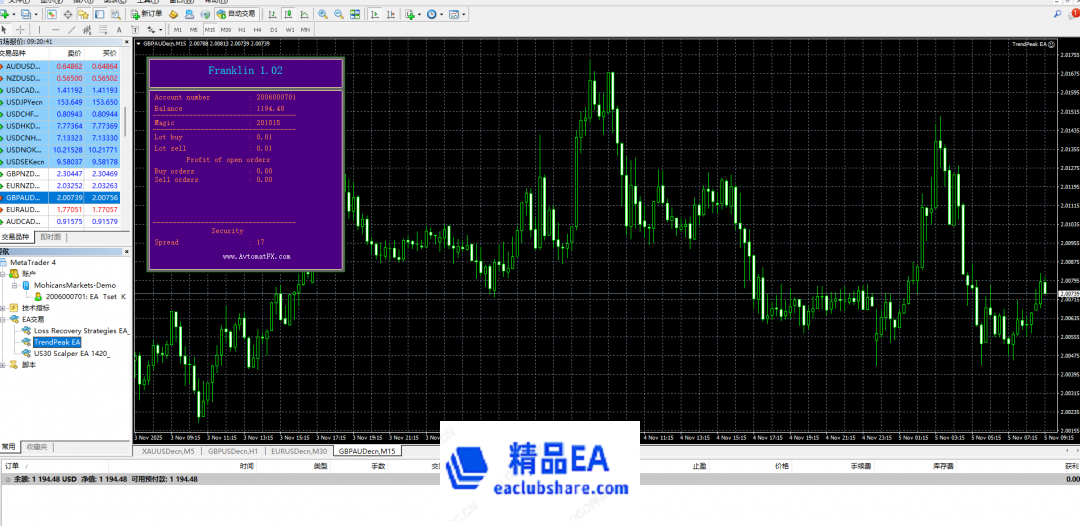Viewport: 1080px width, 526px height.
Task: Click the New Order (新订单) toolbar button
Action: pos(145,14)
